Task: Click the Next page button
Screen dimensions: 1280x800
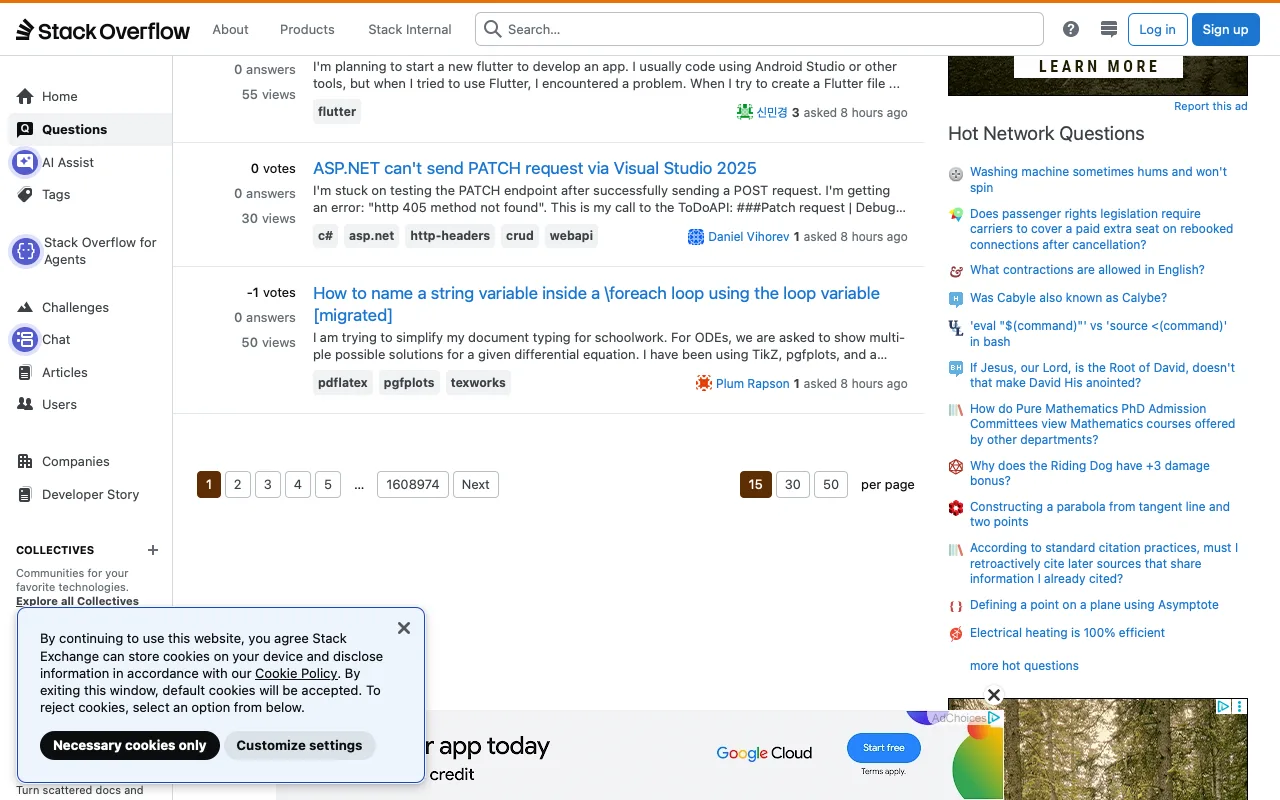Action: coord(476,484)
